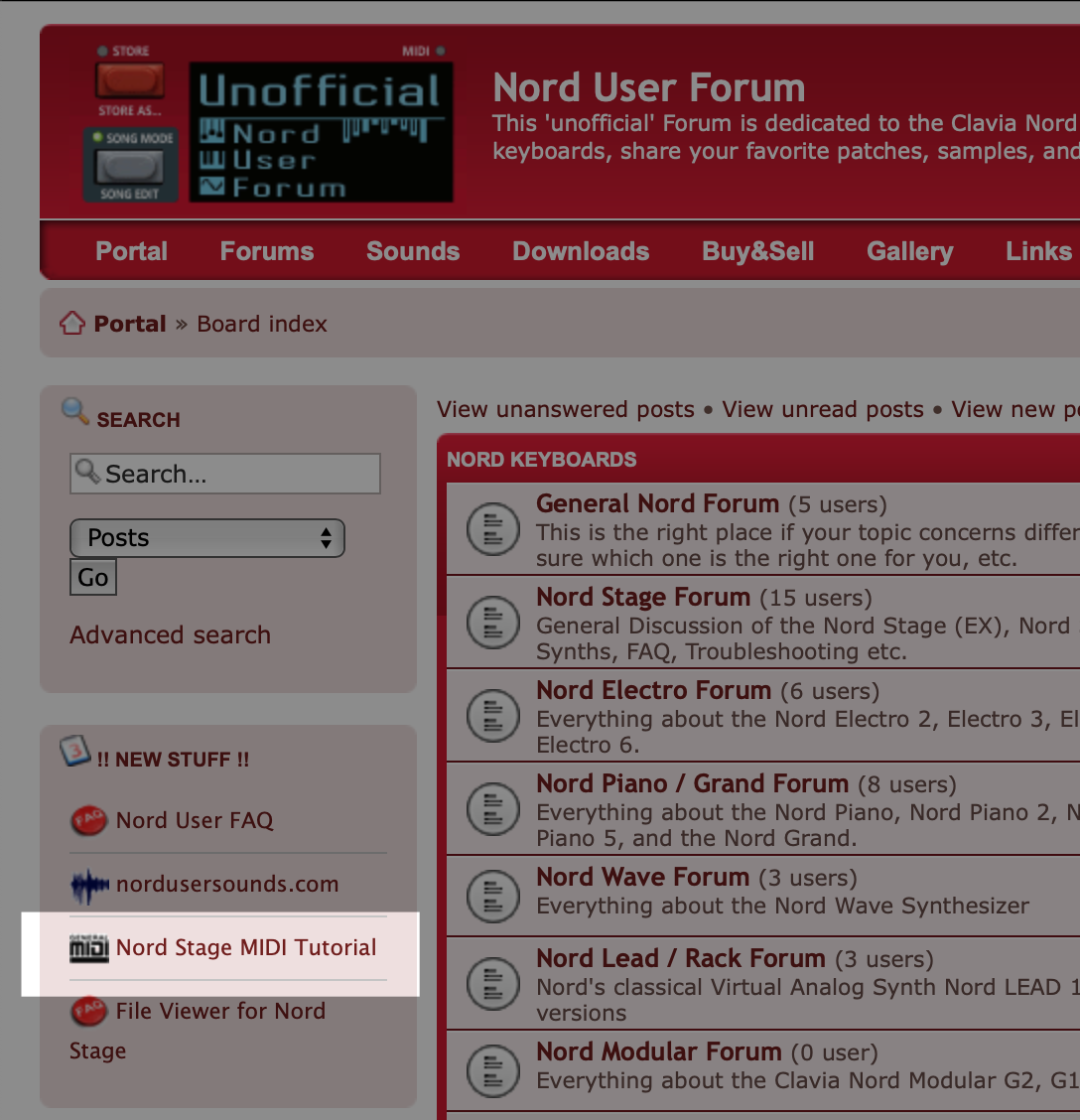Click the NORD KEYBOARDS category heading
The height and width of the screenshot is (1120, 1080).
pos(541,460)
